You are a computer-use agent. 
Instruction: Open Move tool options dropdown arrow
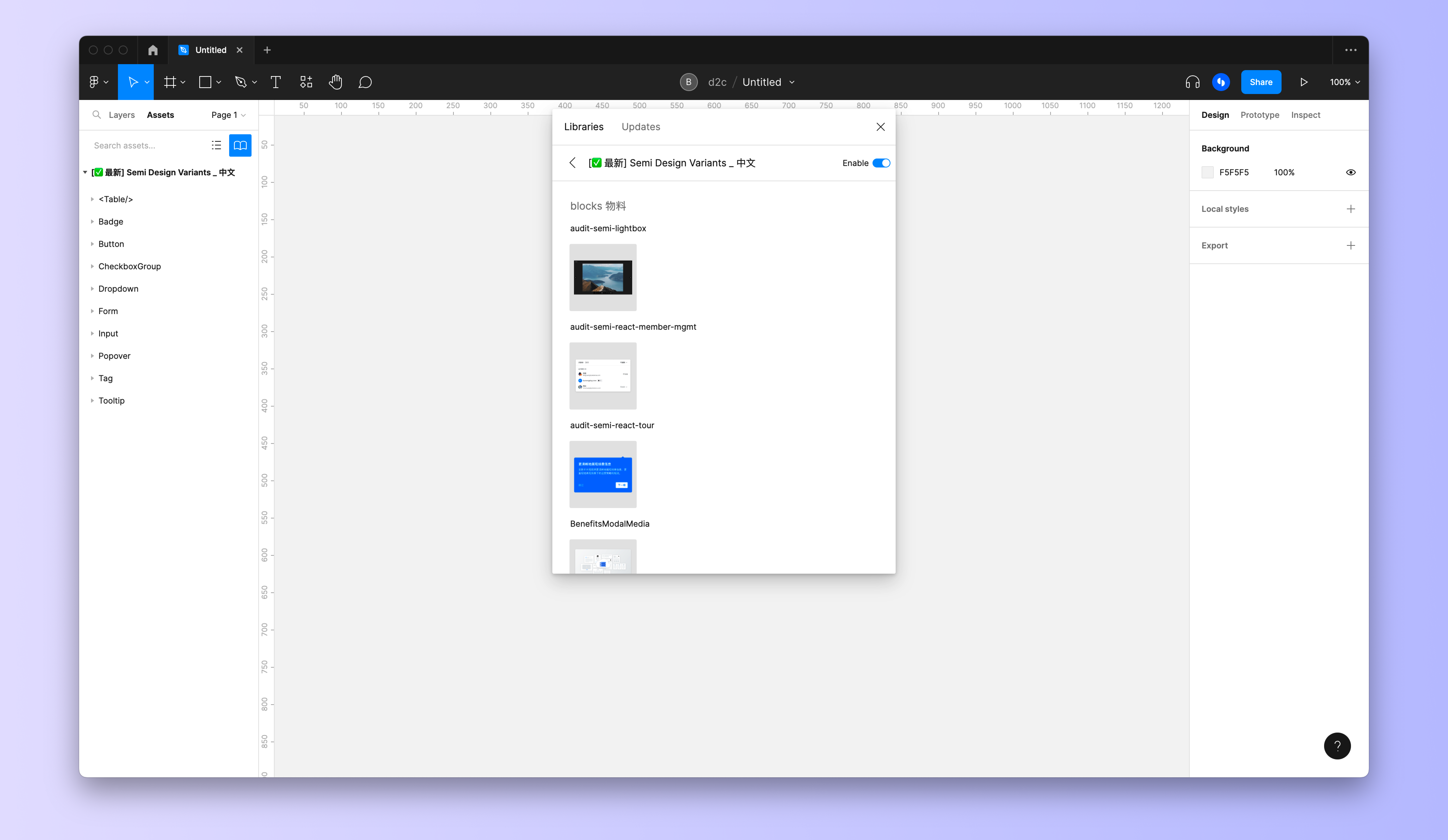pos(147,82)
